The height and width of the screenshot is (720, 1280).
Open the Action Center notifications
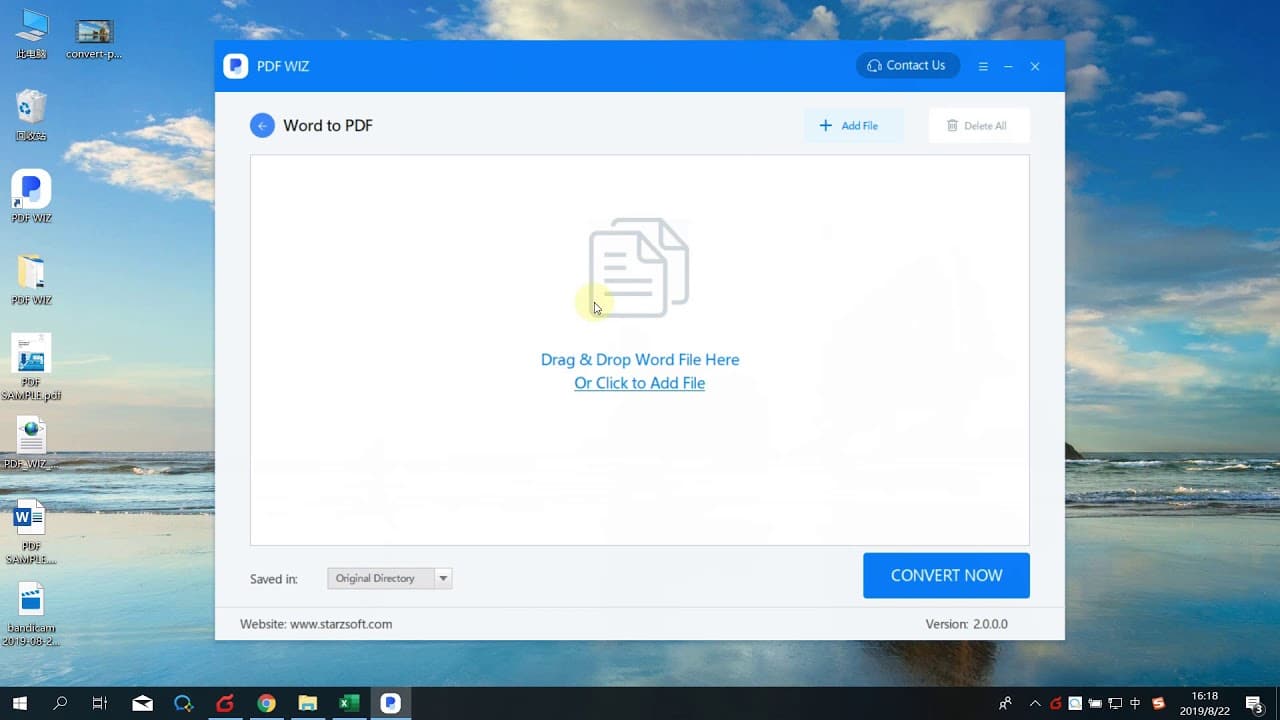click(1255, 704)
